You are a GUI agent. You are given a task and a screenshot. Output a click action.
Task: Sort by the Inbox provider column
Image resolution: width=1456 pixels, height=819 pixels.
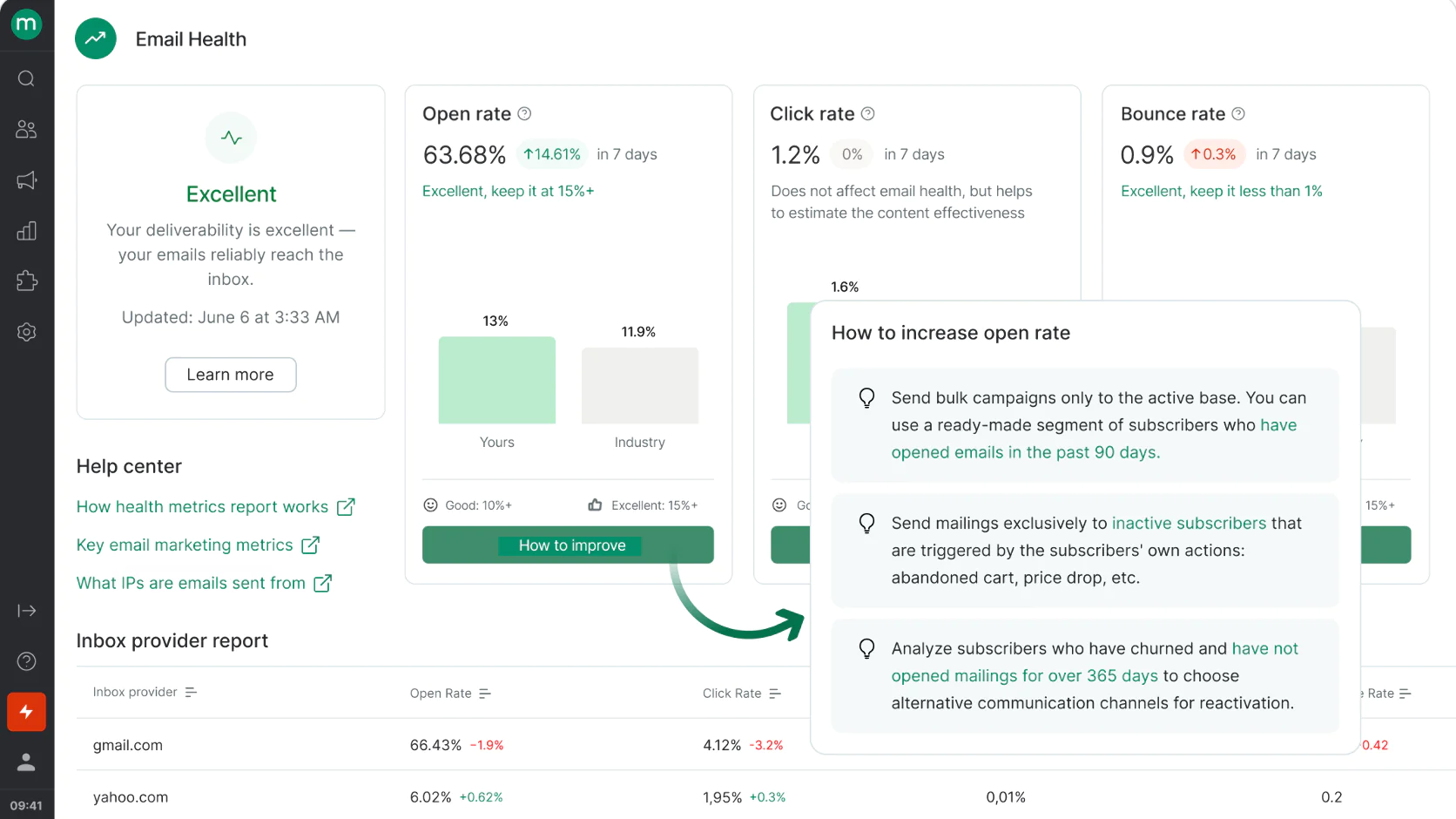tap(191, 693)
